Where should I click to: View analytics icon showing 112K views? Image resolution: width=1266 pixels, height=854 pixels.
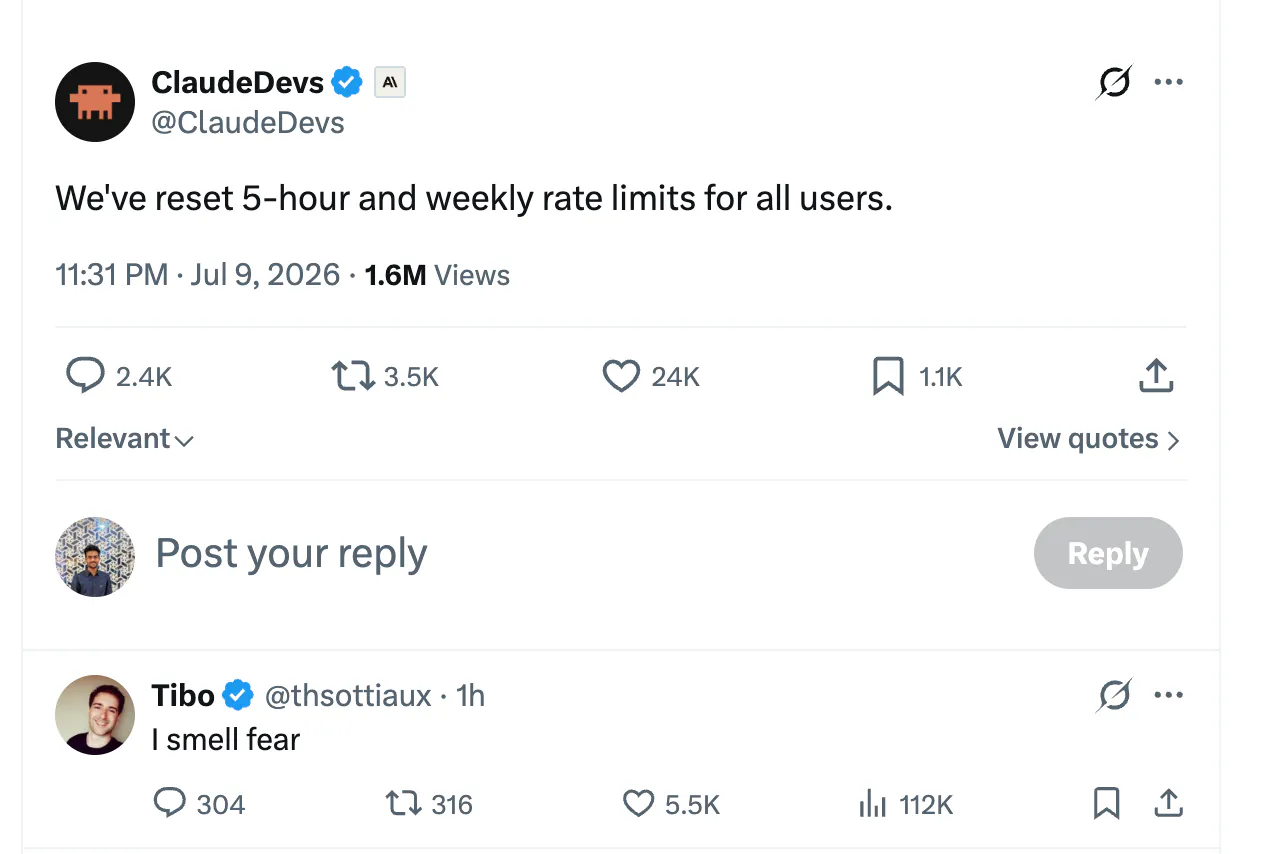[x=873, y=804]
